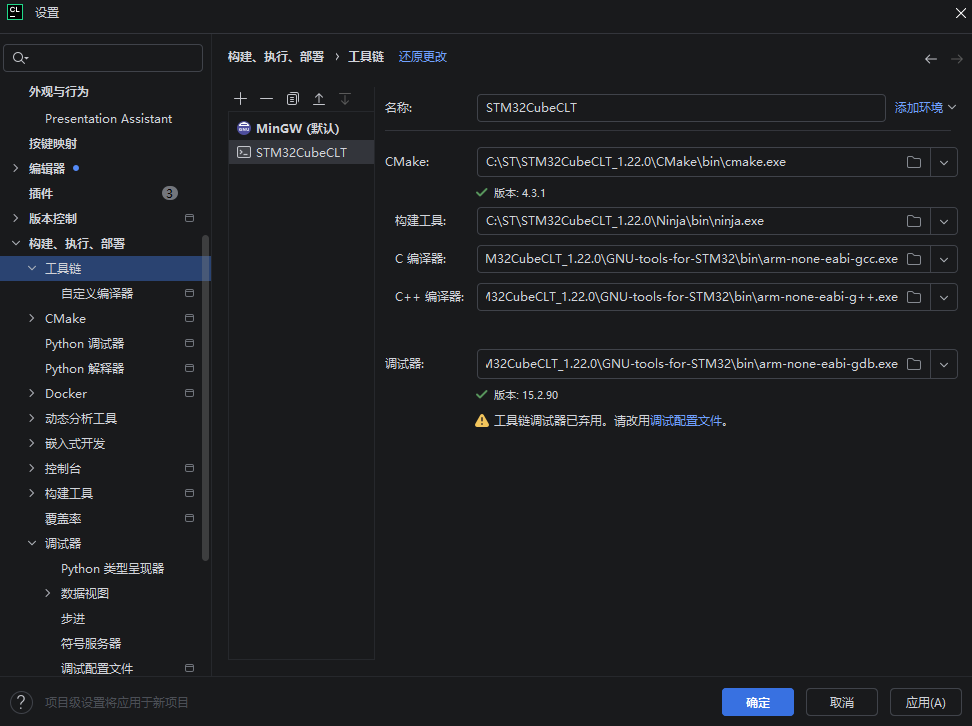Click 还原更改 link
Screen dimensions: 972x726
tap(423, 57)
